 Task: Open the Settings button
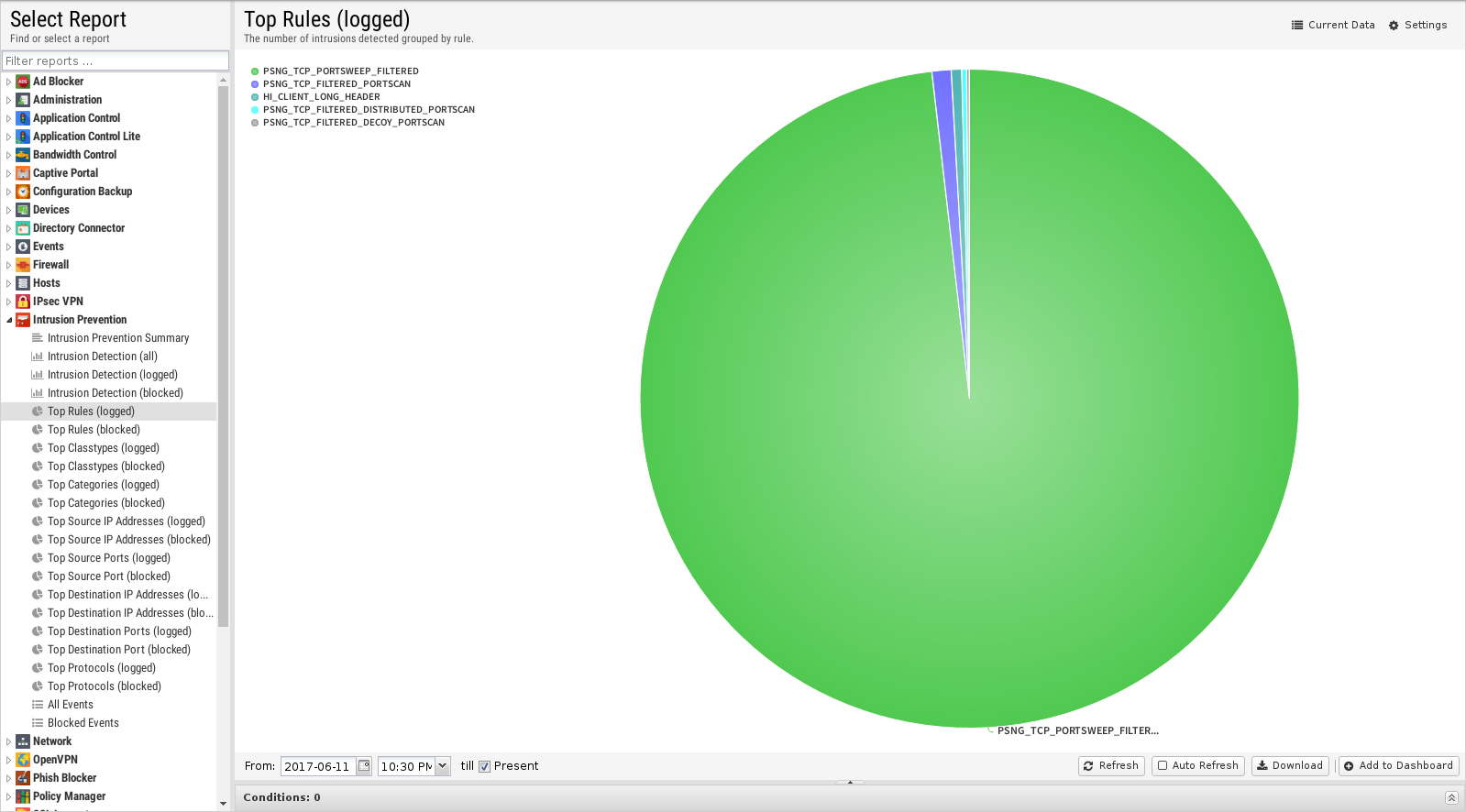[x=1418, y=25]
